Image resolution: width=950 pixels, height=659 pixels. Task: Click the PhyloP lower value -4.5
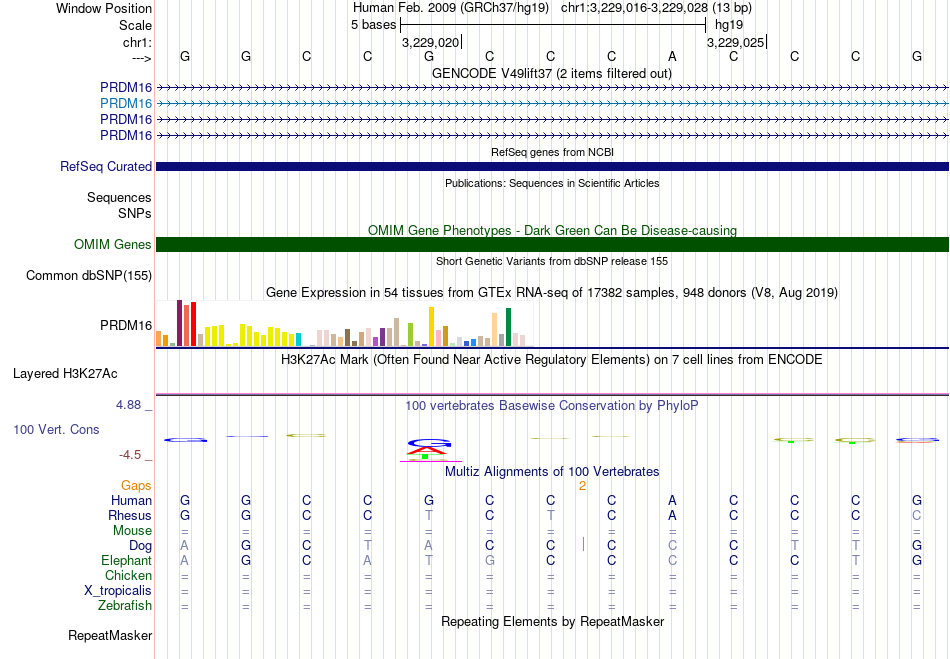tap(130, 455)
